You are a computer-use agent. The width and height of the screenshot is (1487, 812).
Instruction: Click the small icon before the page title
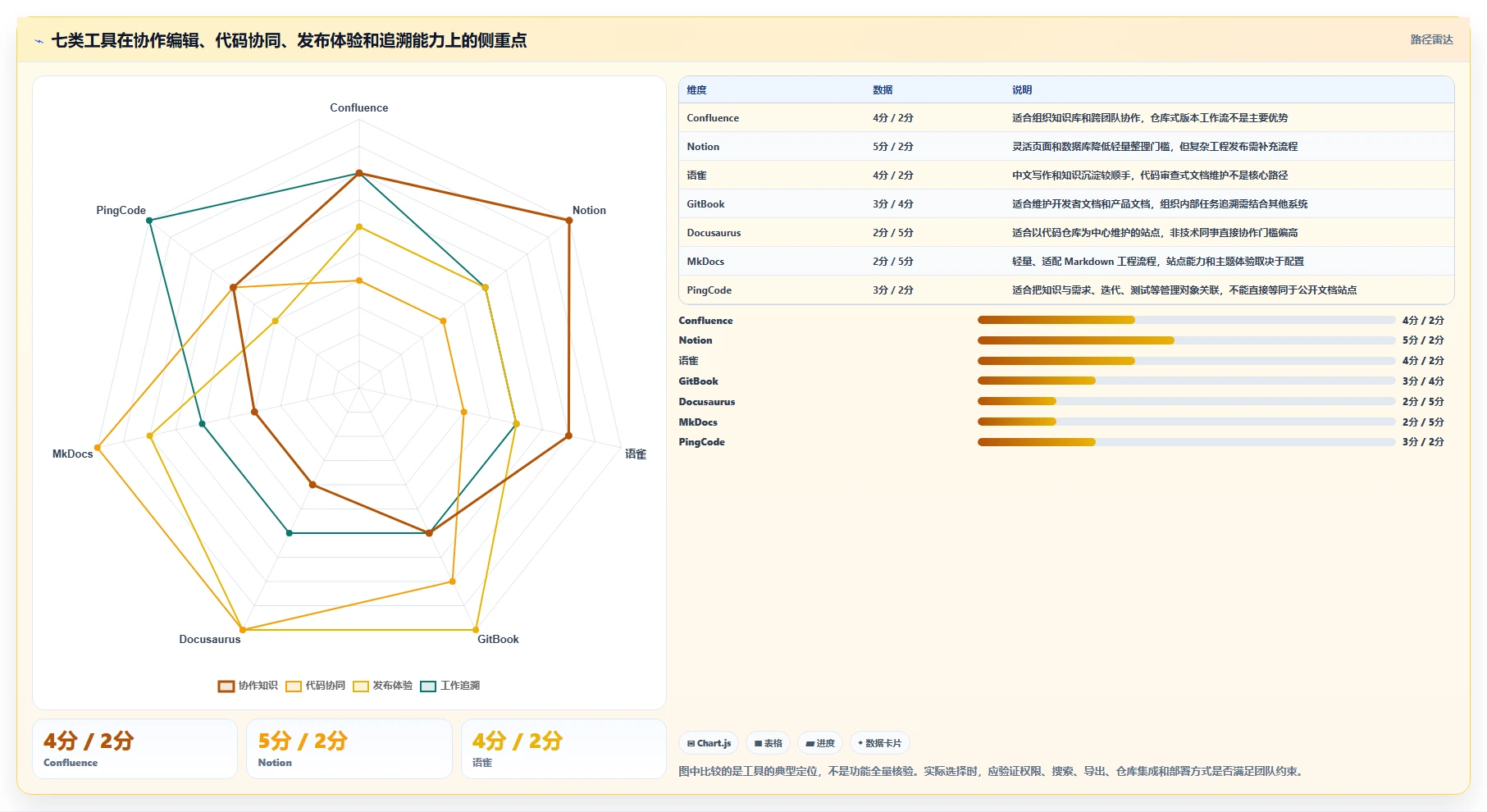pos(39,41)
